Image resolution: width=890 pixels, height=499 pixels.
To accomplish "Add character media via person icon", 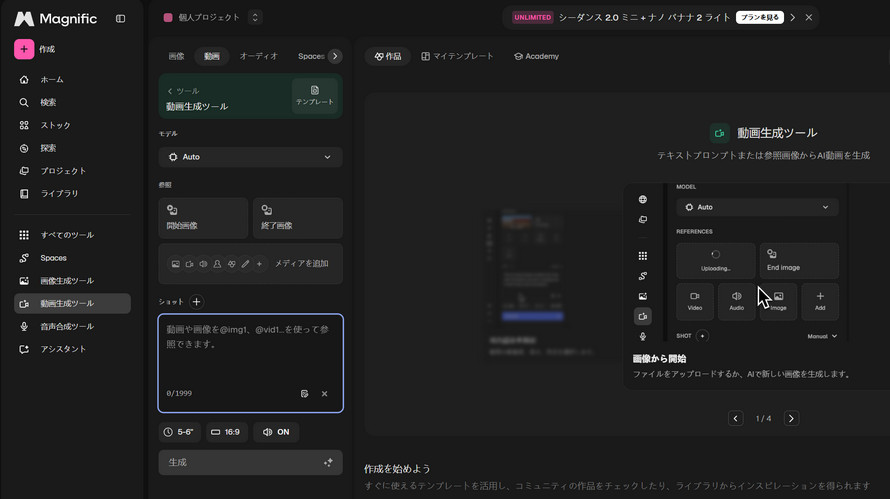I will [217, 264].
